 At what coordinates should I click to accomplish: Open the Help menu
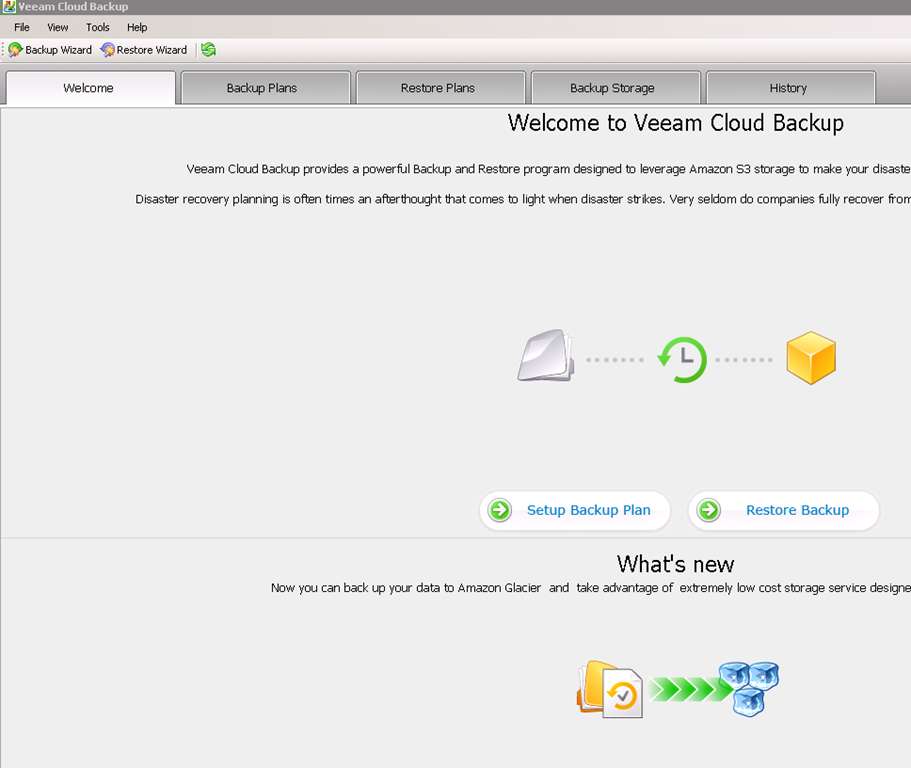pyautogui.click(x=137, y=28)
